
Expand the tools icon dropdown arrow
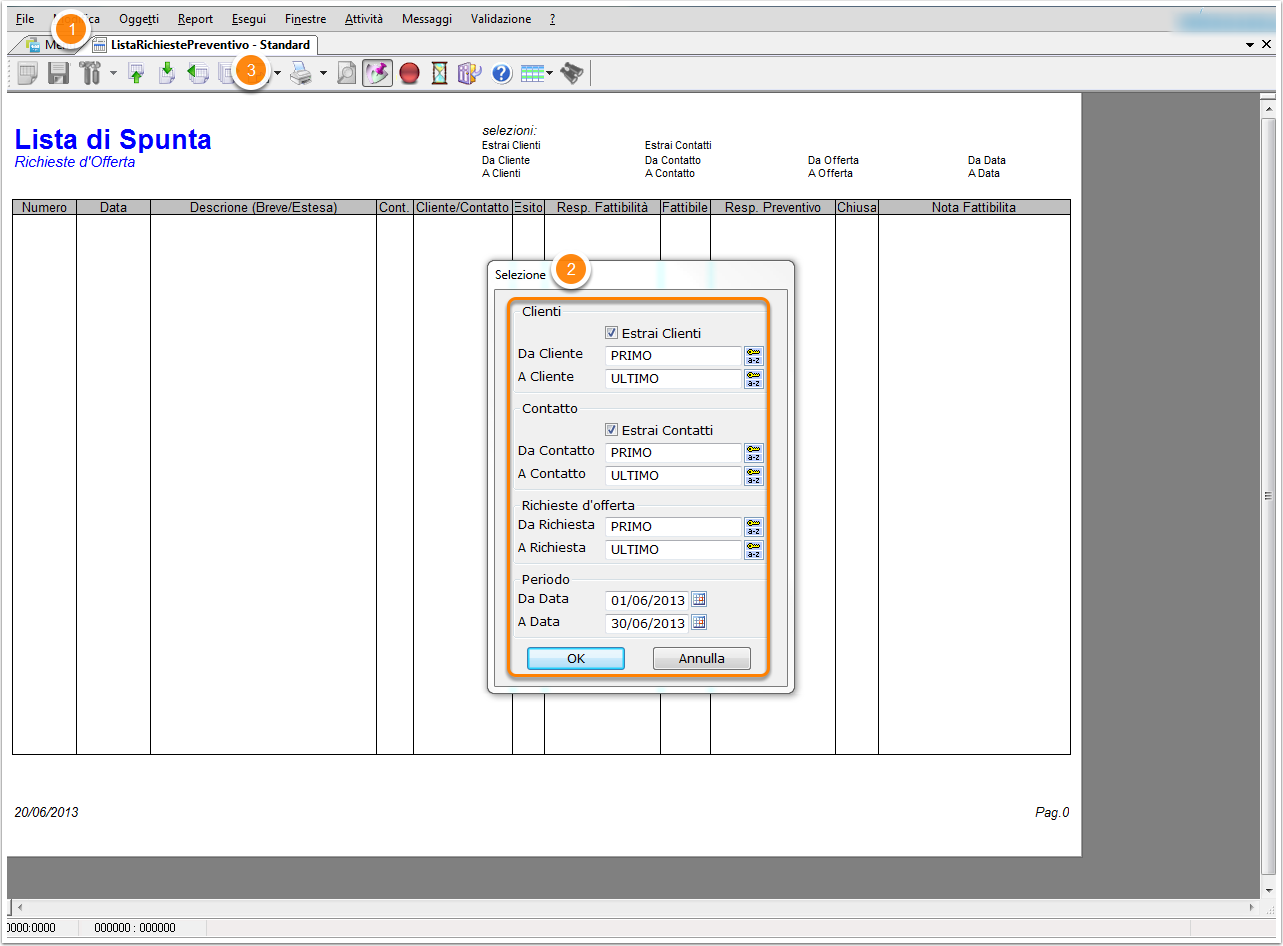pos(113,74)
